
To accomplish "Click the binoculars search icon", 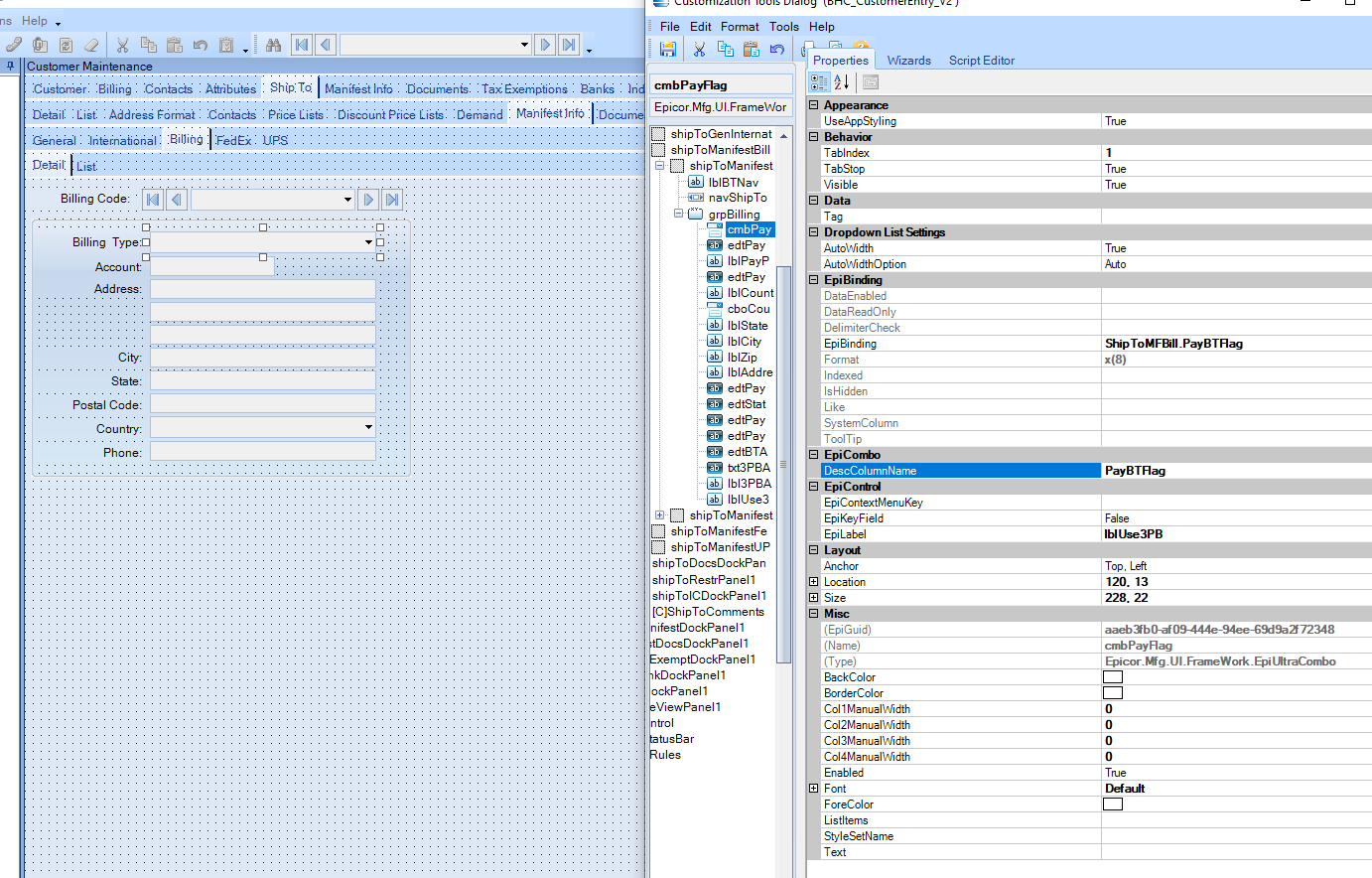I will pos(274,45).
